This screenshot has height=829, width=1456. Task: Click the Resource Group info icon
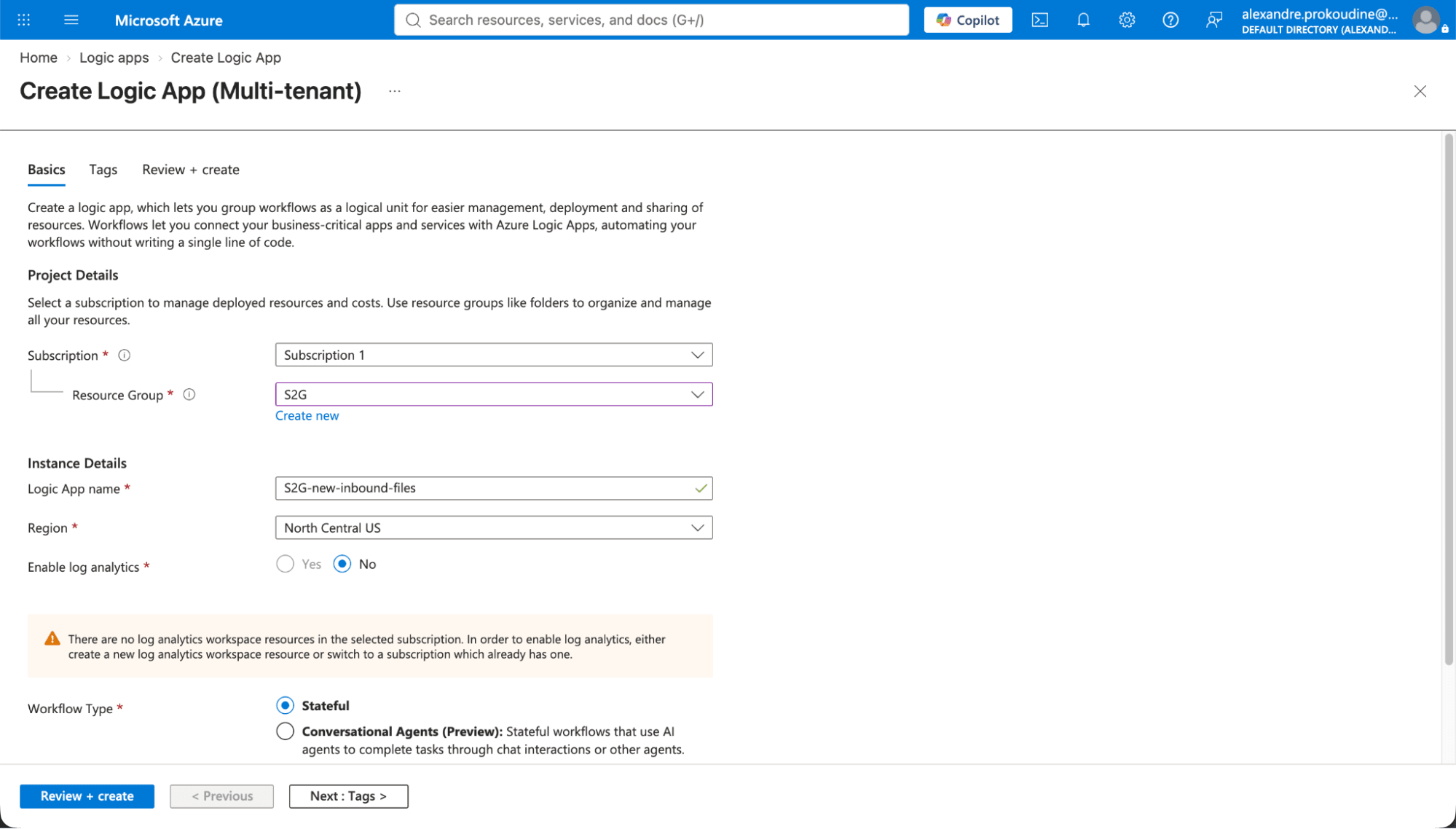tap(189, 395)
